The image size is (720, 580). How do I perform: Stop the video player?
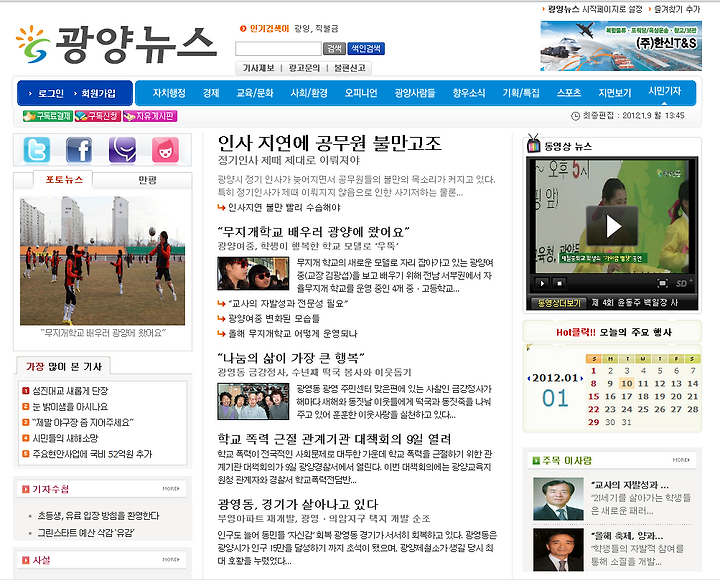pyautogui.click(x=559, y=283)
